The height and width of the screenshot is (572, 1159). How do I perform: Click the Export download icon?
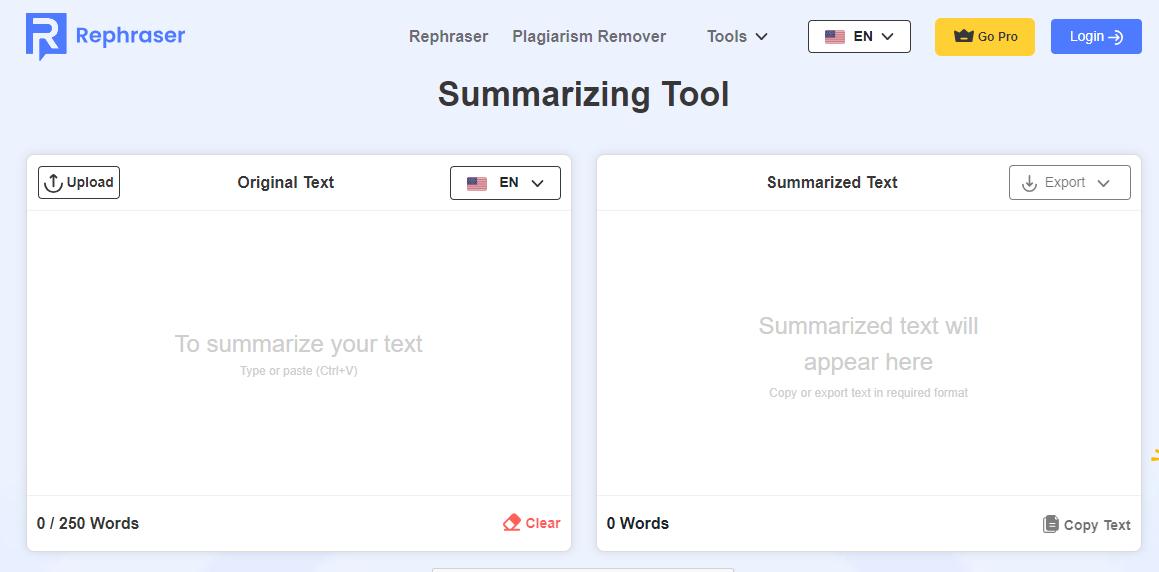(1029, 183)
